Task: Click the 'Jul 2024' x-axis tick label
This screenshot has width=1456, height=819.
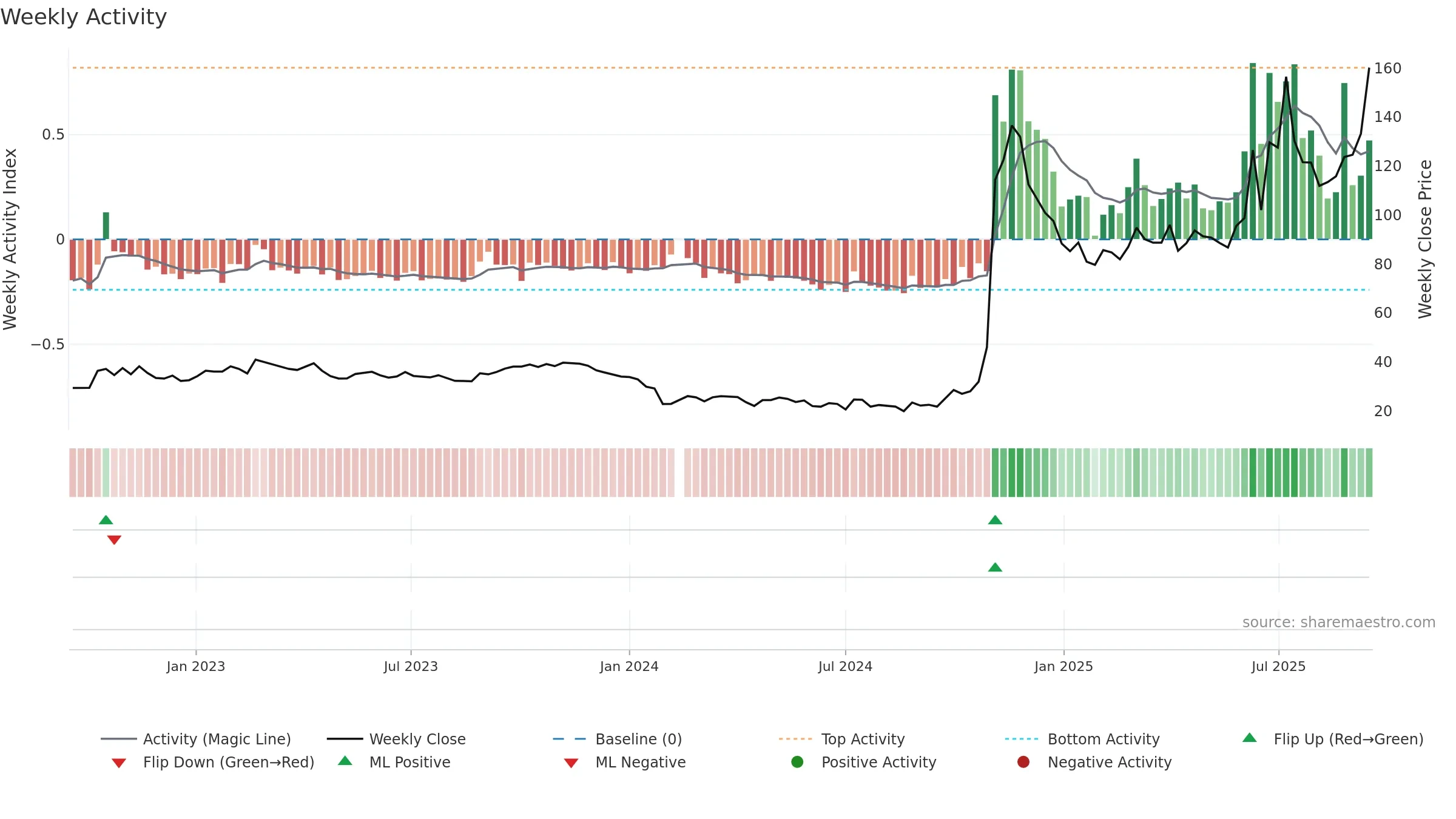Action: coord(845,666)
